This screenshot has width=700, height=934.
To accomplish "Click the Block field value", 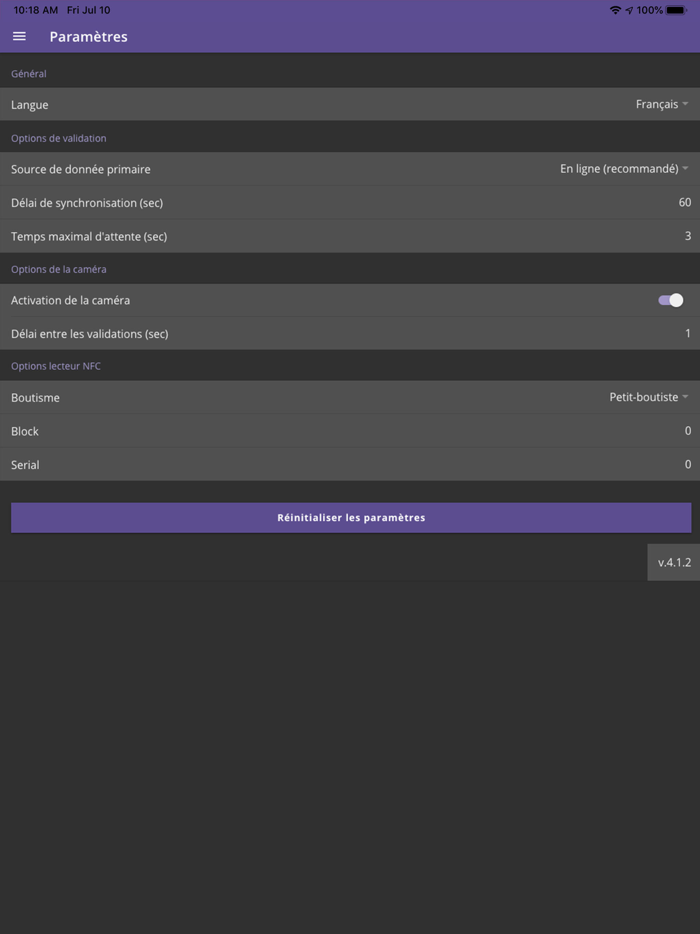I will click(x=687, y=431).
